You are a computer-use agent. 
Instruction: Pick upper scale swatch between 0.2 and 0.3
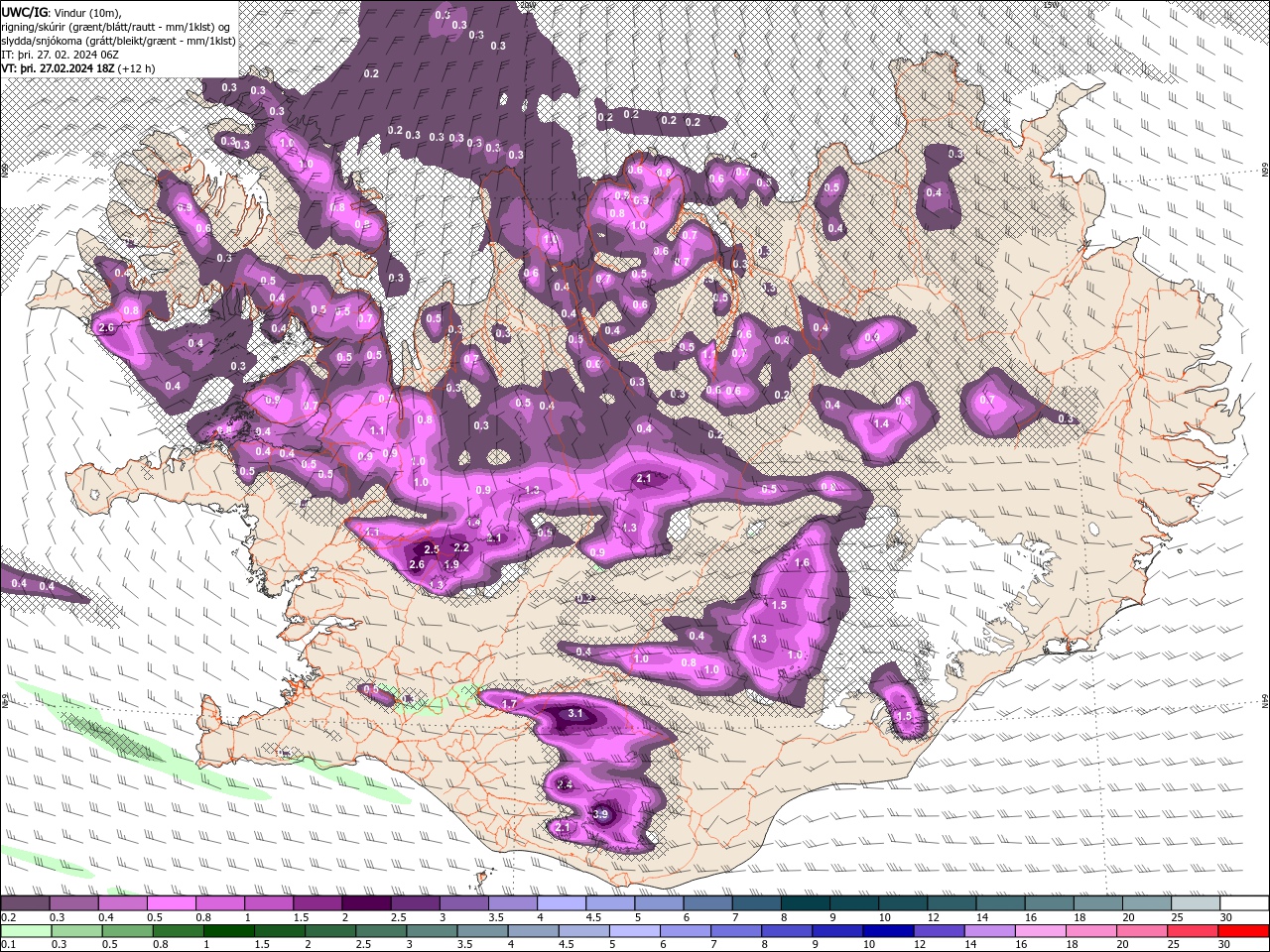click(25, 903)
